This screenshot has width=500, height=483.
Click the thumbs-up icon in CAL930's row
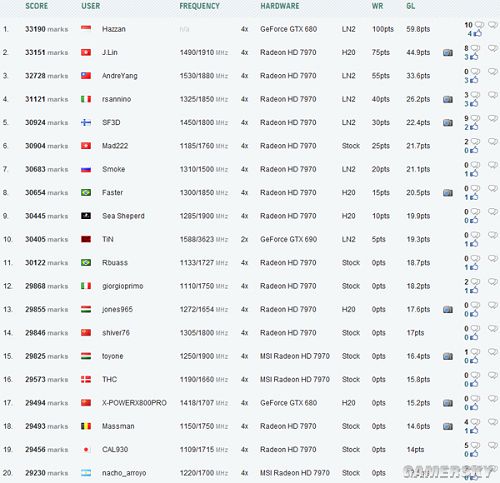pos(474,454)
